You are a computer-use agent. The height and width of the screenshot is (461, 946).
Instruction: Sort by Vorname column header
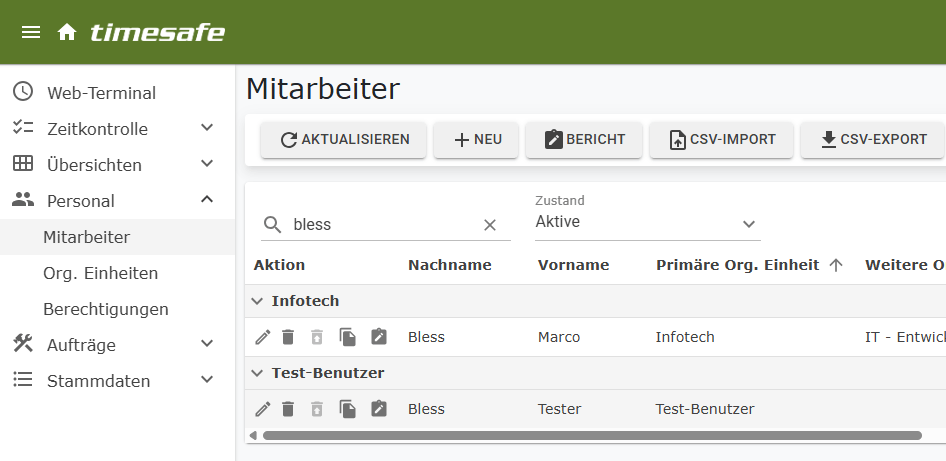tap(573, 265)
